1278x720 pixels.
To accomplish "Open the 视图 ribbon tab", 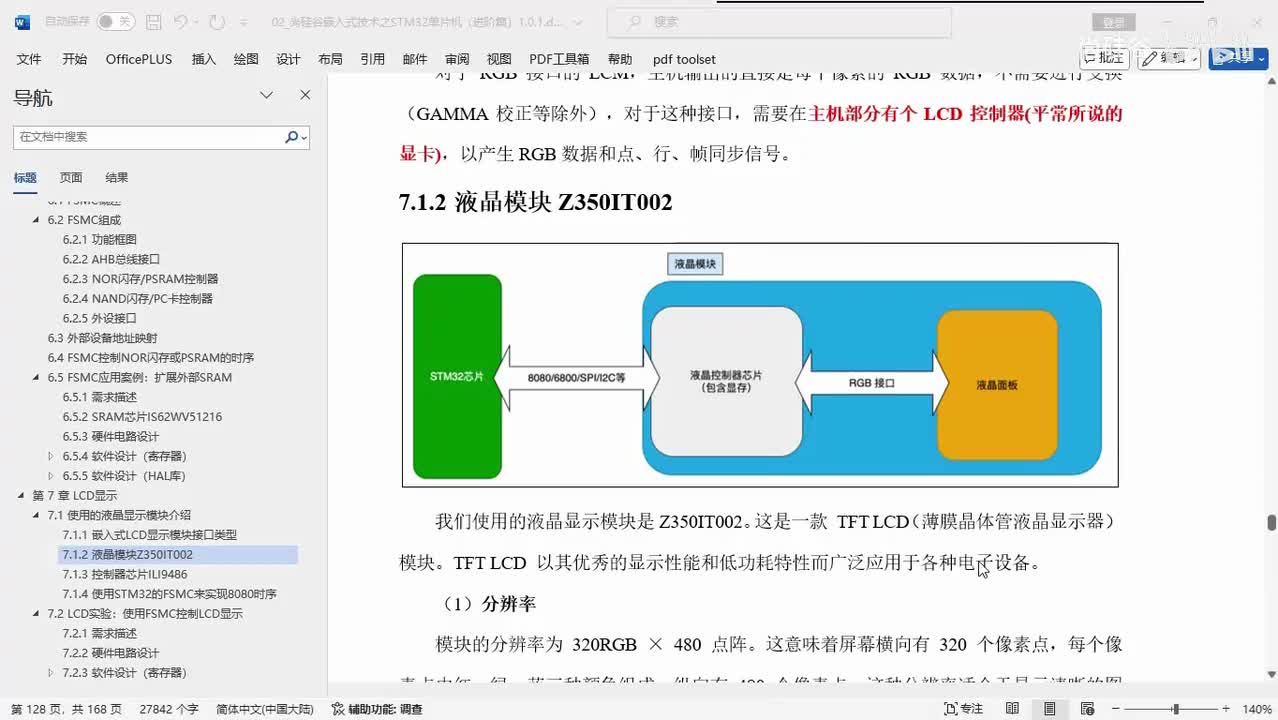I will click(499, 59).
